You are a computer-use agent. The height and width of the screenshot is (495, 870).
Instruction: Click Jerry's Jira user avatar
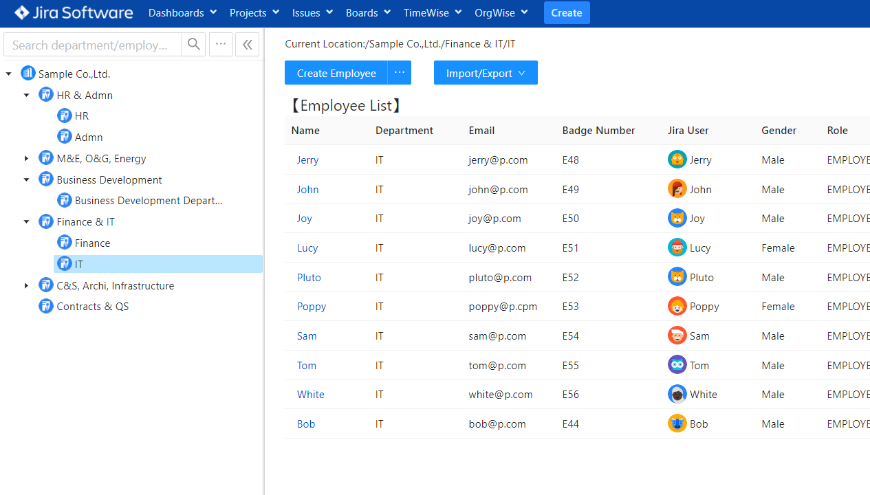point(677,160)
